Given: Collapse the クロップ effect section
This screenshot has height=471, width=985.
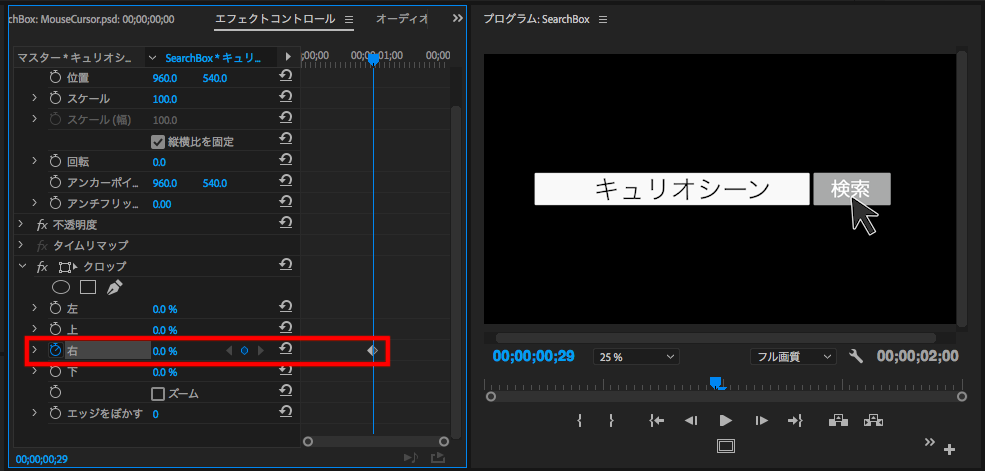Looking at the screenshot, I should [21, 267].
